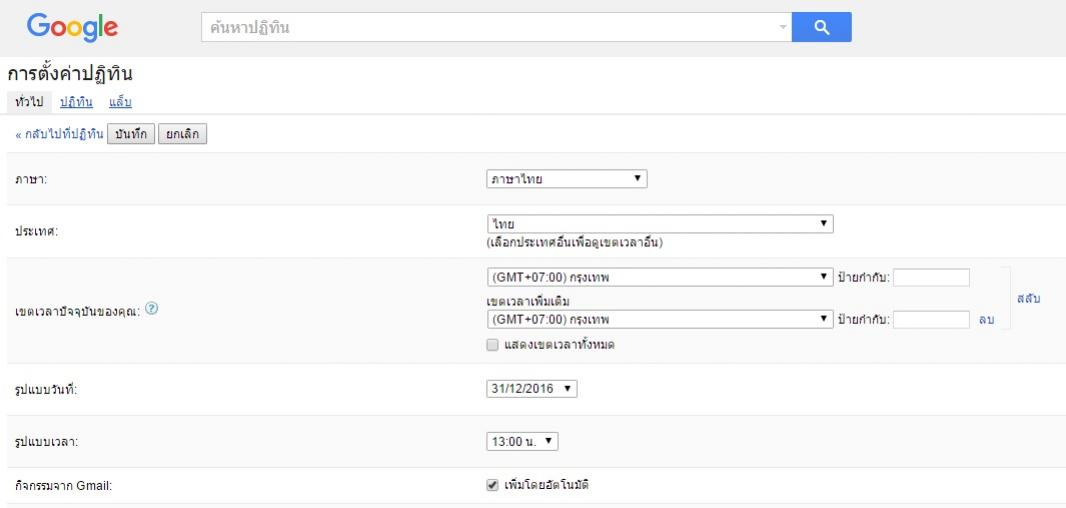The image size is (1066, 508).
Task: Click the กลับไปที่ปฏิทิน link
Action: pos(59,135)
